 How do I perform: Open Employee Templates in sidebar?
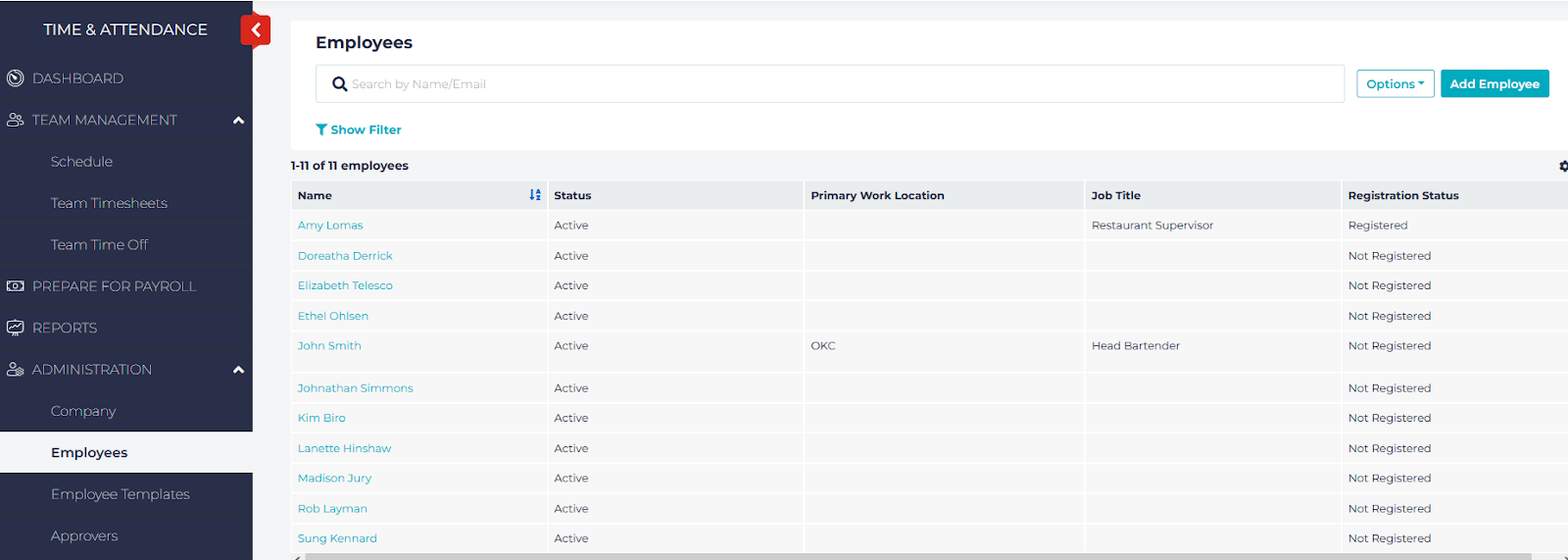point(120,494)
